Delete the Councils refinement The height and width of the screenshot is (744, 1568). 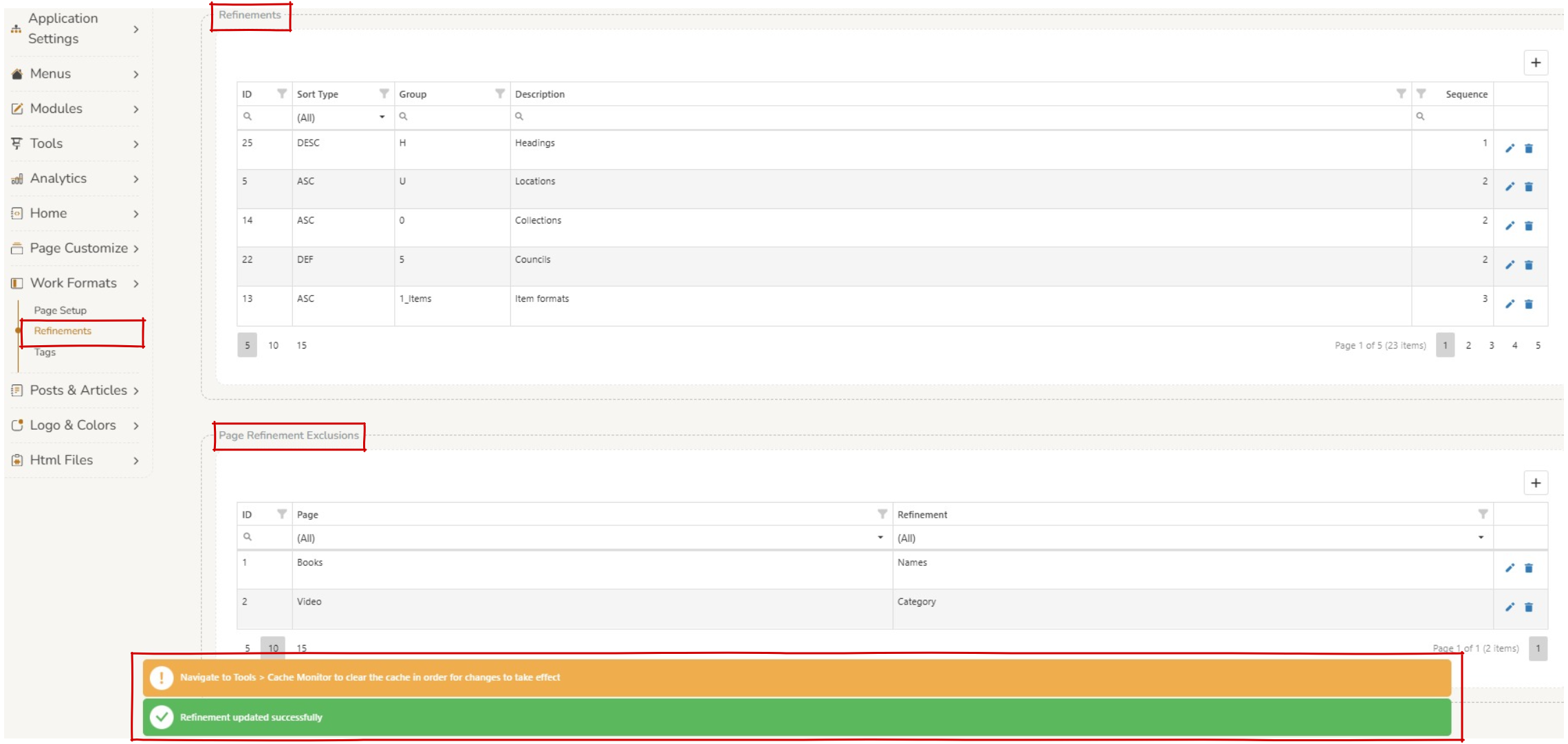[x=1529, y=265]
